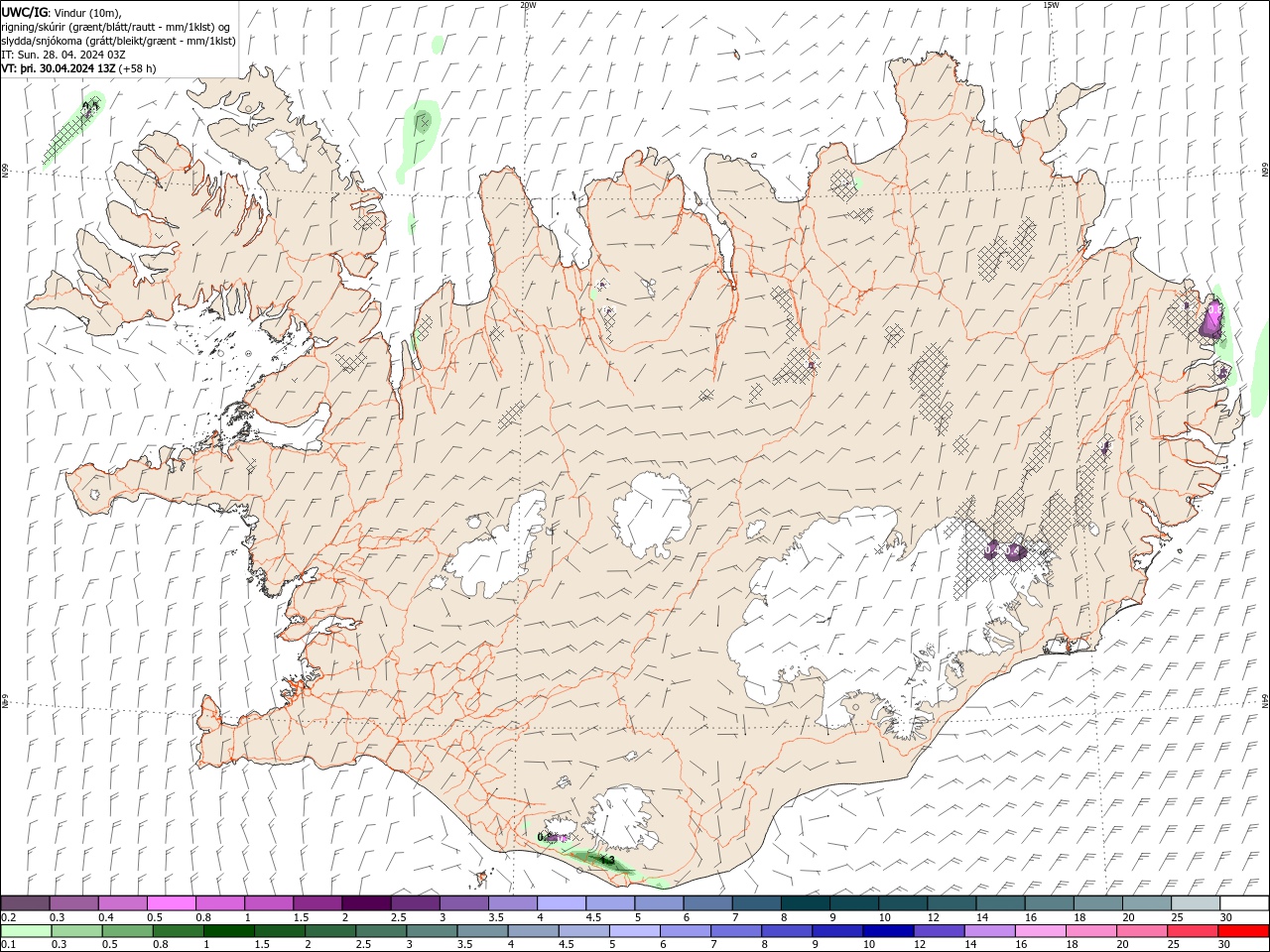
Task: Click the deep blue 10 rain legend swatch
Action: point(889,931)
